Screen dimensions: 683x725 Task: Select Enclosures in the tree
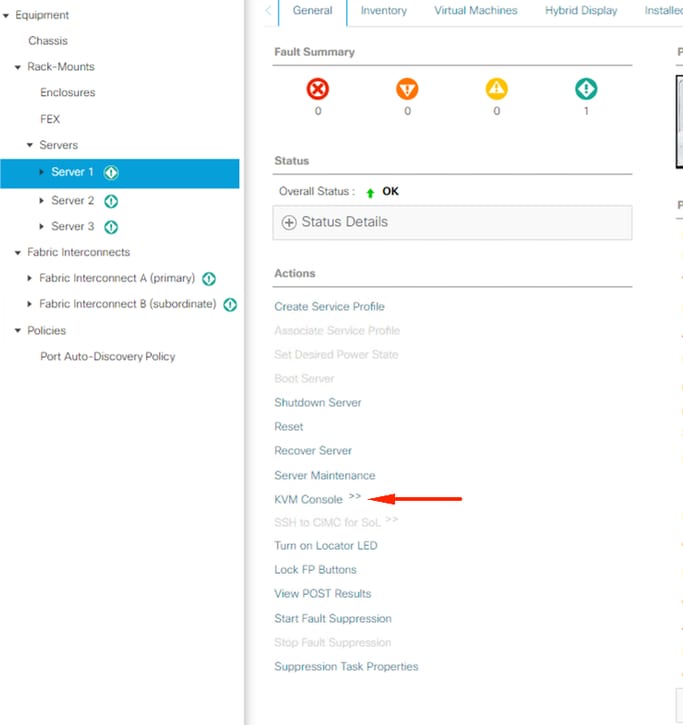tap(68, 92)
